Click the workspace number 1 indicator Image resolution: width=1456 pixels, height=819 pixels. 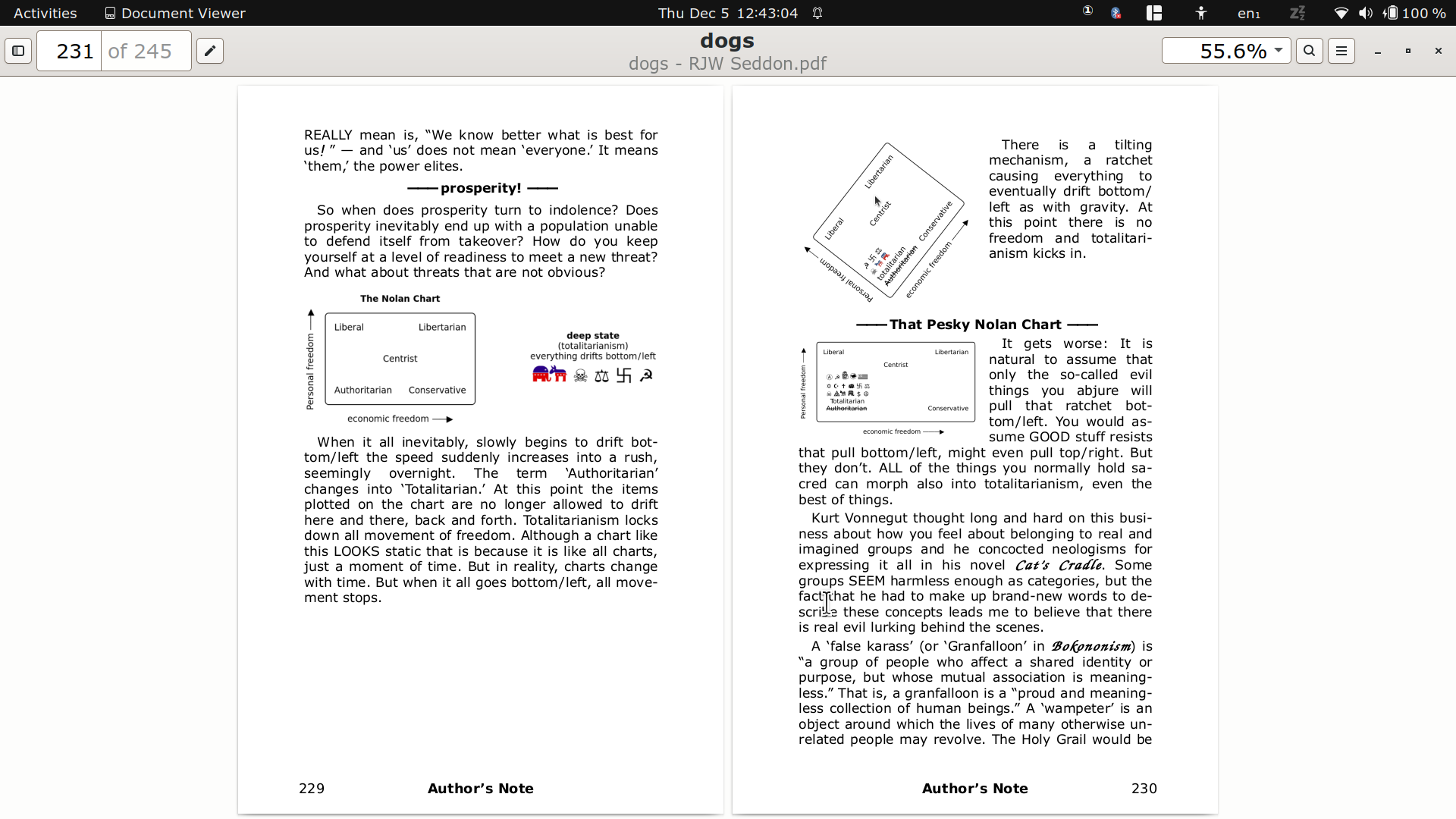[x=1087, y=11]
